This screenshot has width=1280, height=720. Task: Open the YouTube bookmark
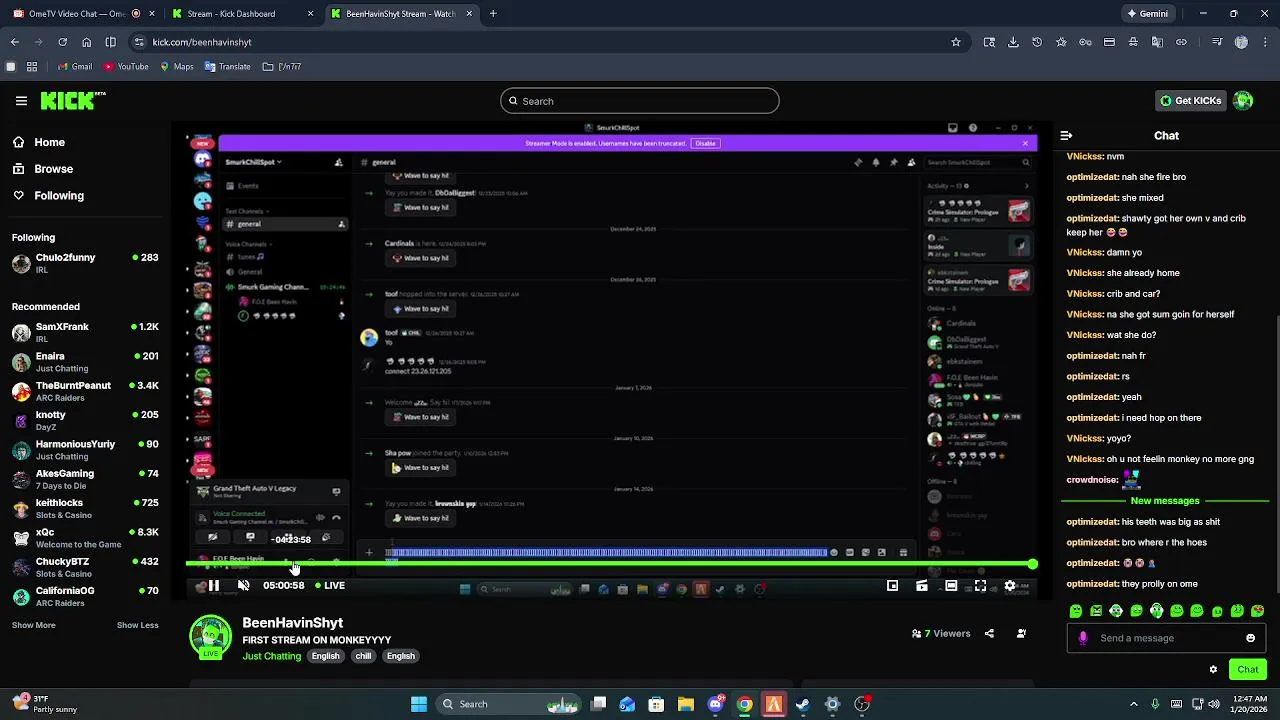tap(126, 67)
